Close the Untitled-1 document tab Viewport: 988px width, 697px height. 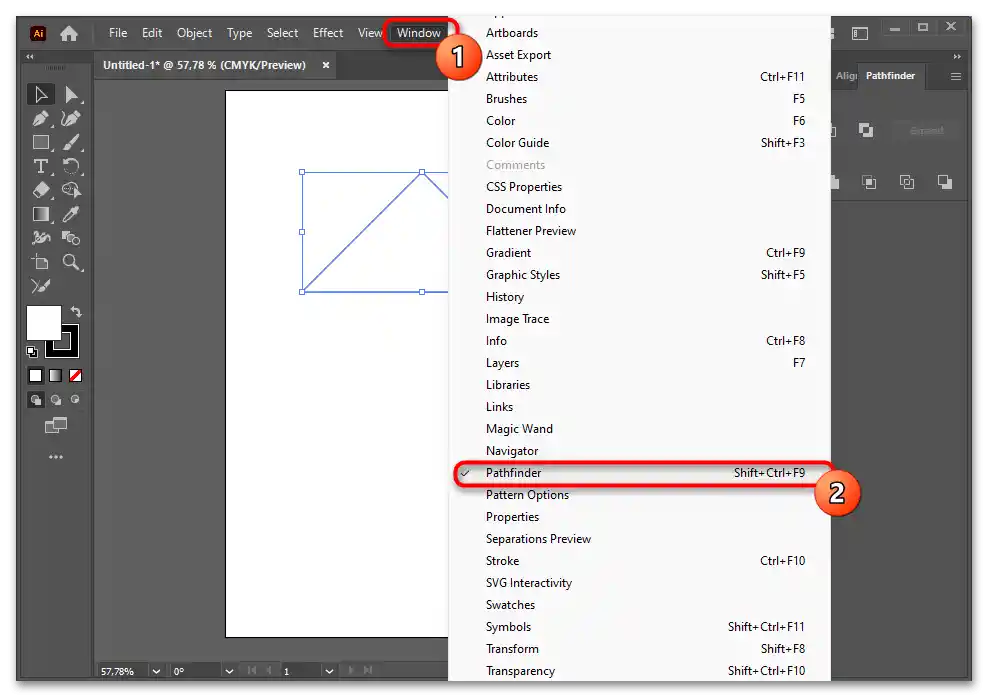pyautogui.click(x=326, y=65)
